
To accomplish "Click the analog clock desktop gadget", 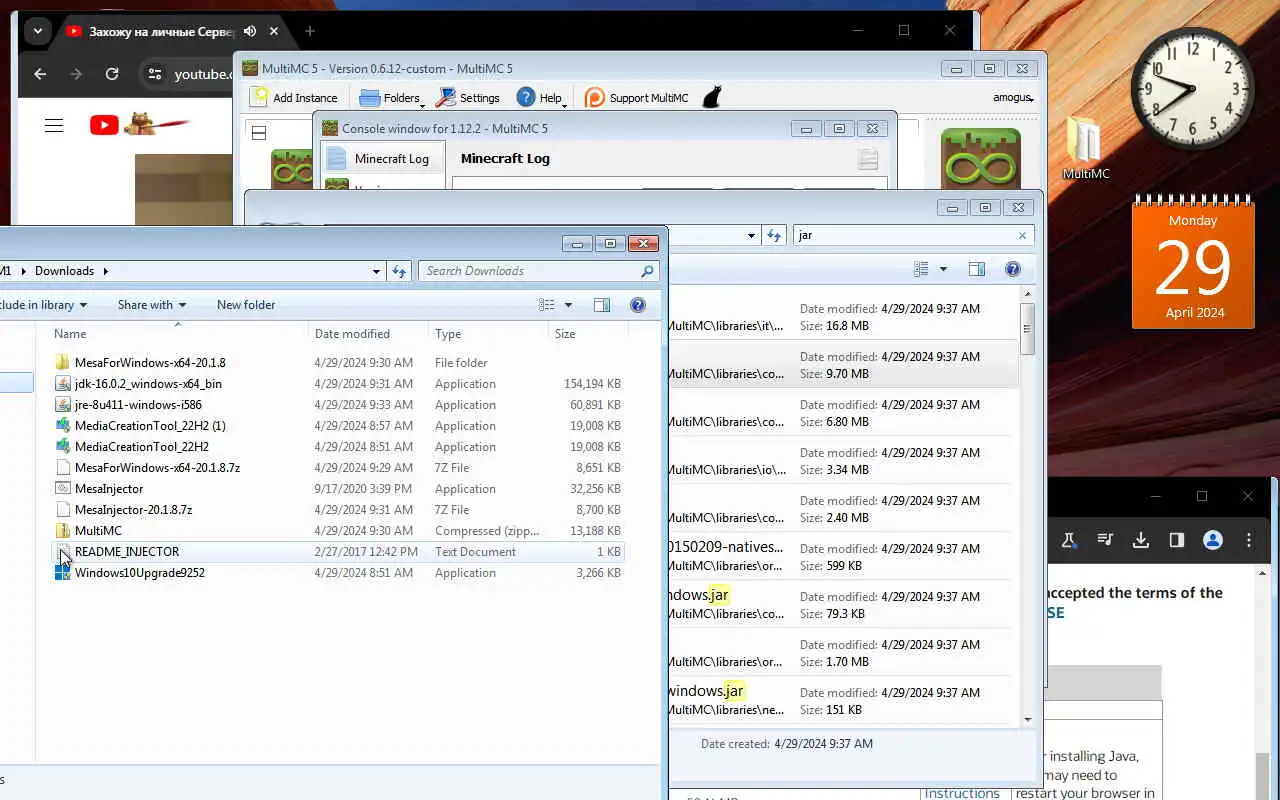I will 1192,90.
